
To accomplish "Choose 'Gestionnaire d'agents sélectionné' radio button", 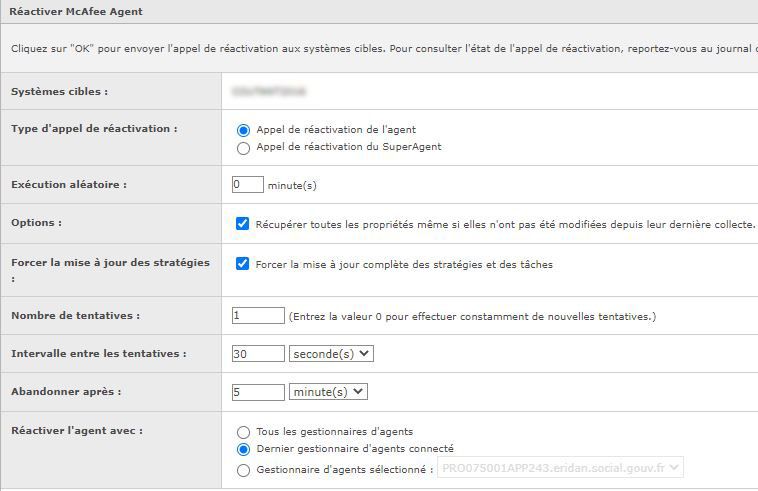I will pos(243,470).
